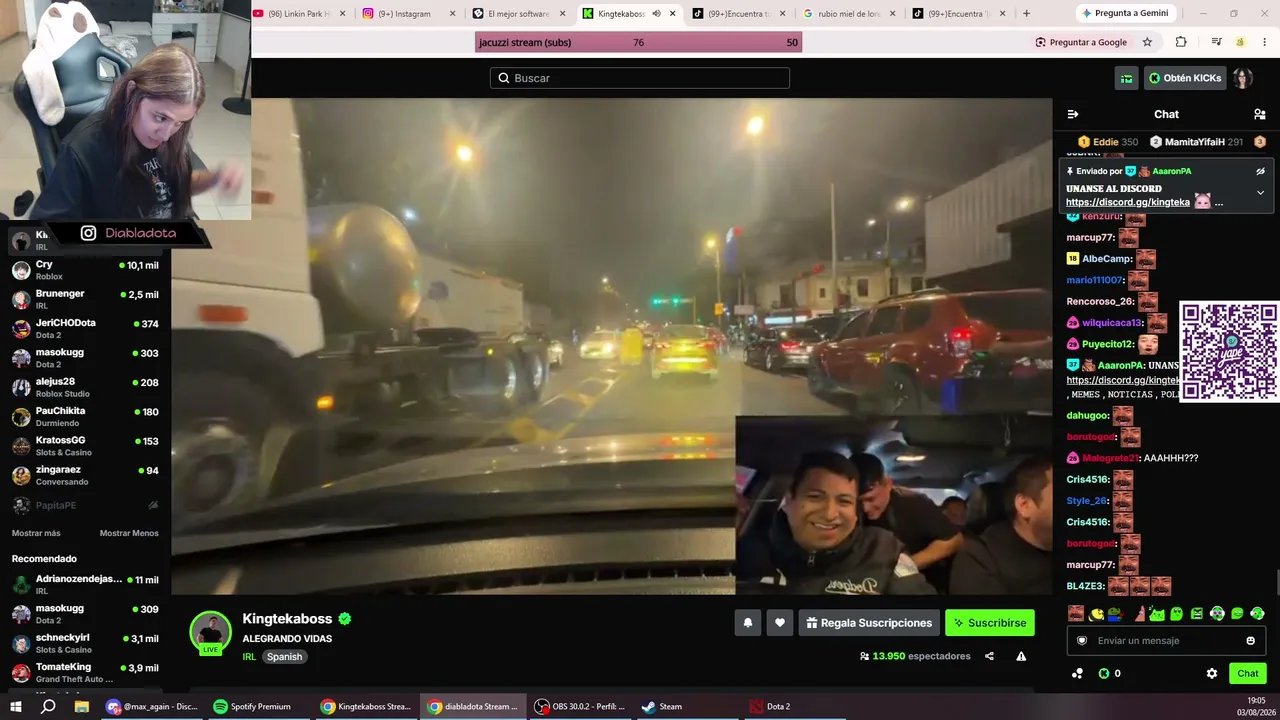Viewport: 1280px width, 720px height.
Task: Open recommended channel TomateKing
Action: point(85,672)
